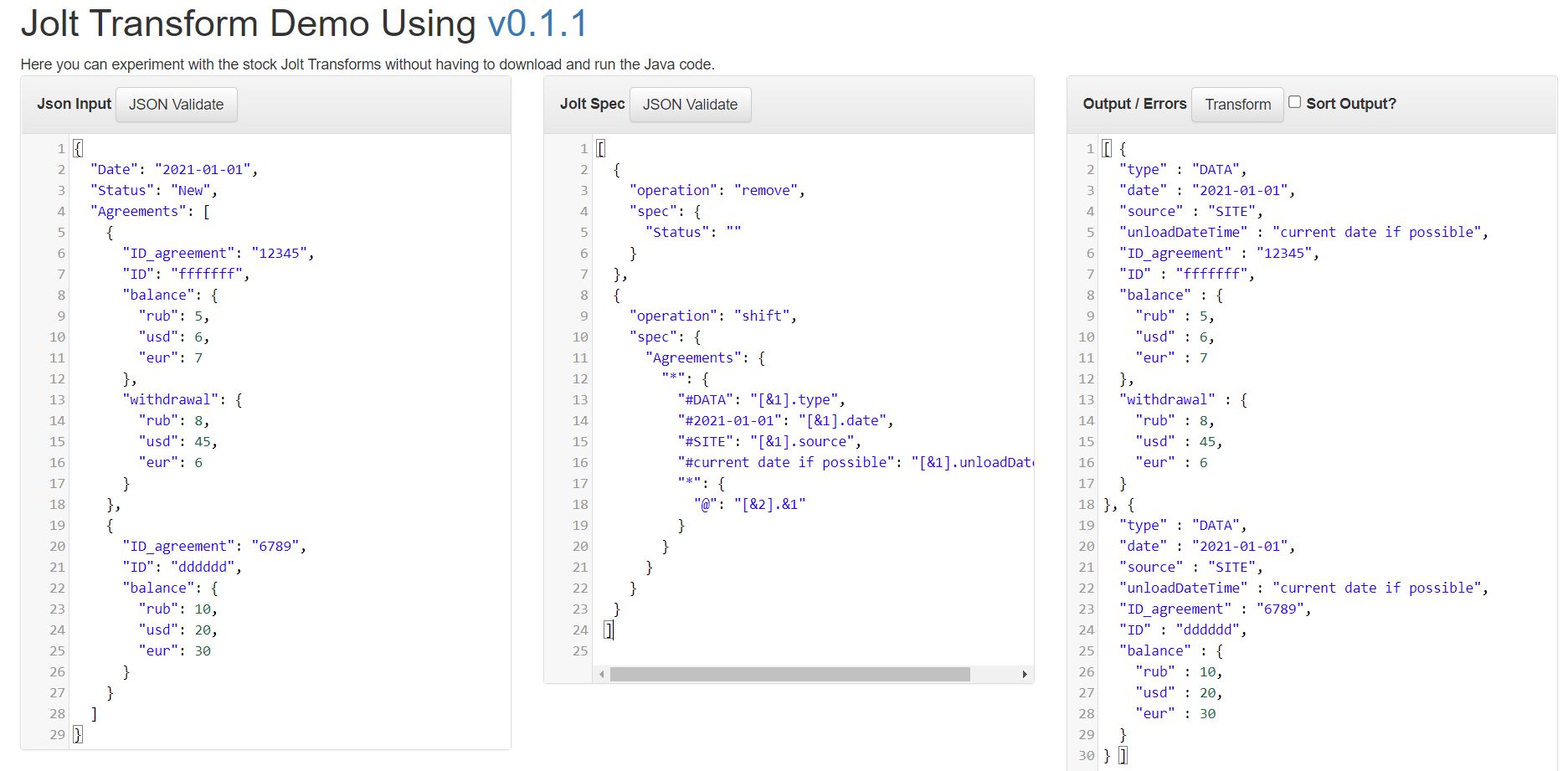Screen dimensions: 1568x771
Task: Click the "Output / Errors" panel title
Action: click(x=1134, y=104)
